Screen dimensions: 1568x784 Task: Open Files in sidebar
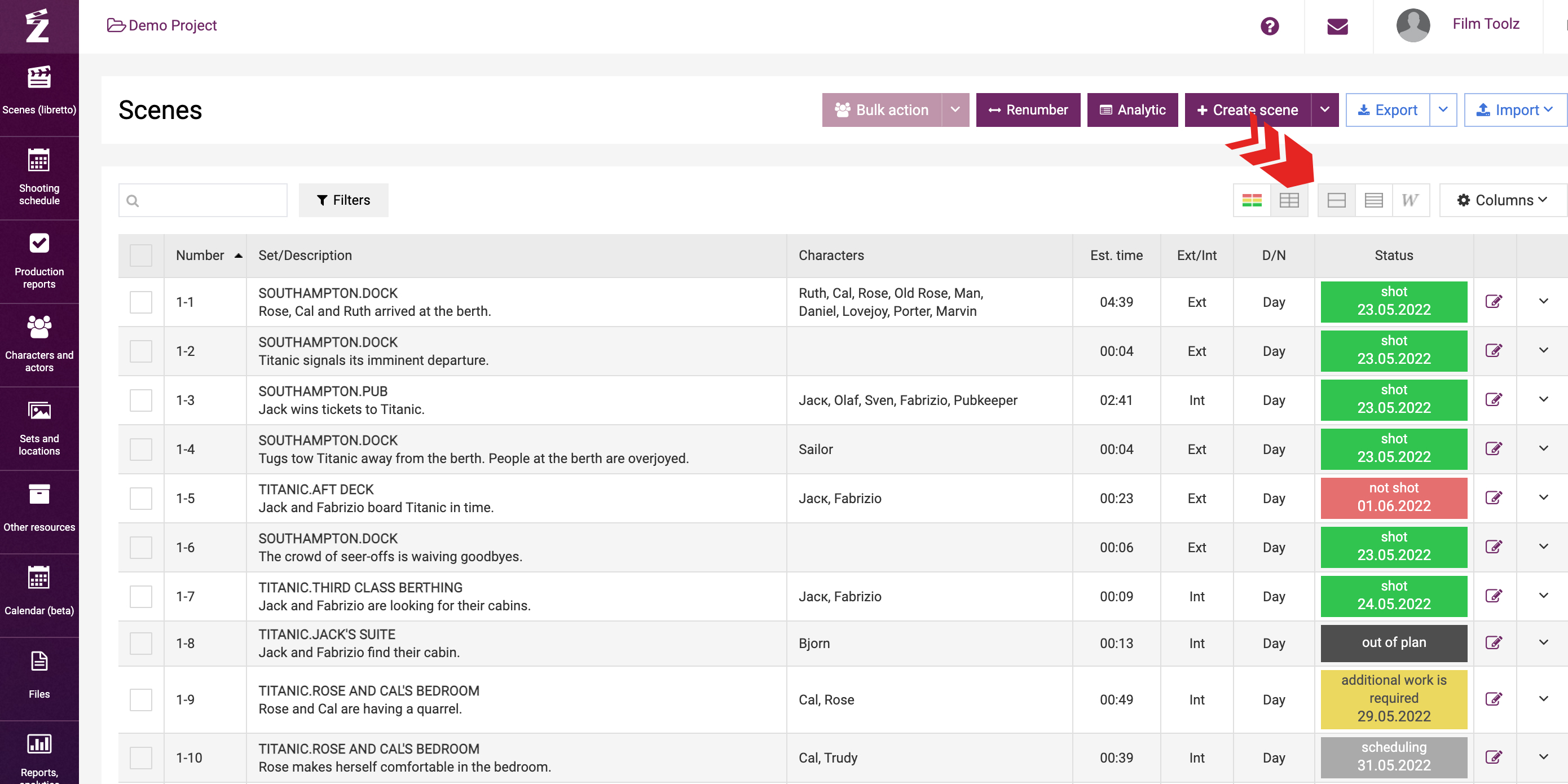(39, 678)
